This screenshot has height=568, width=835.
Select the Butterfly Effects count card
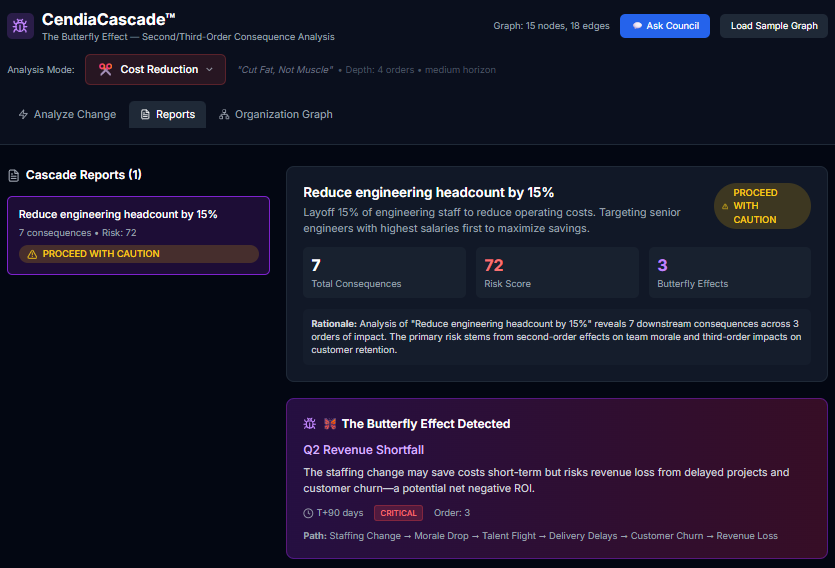coord(729,273)
